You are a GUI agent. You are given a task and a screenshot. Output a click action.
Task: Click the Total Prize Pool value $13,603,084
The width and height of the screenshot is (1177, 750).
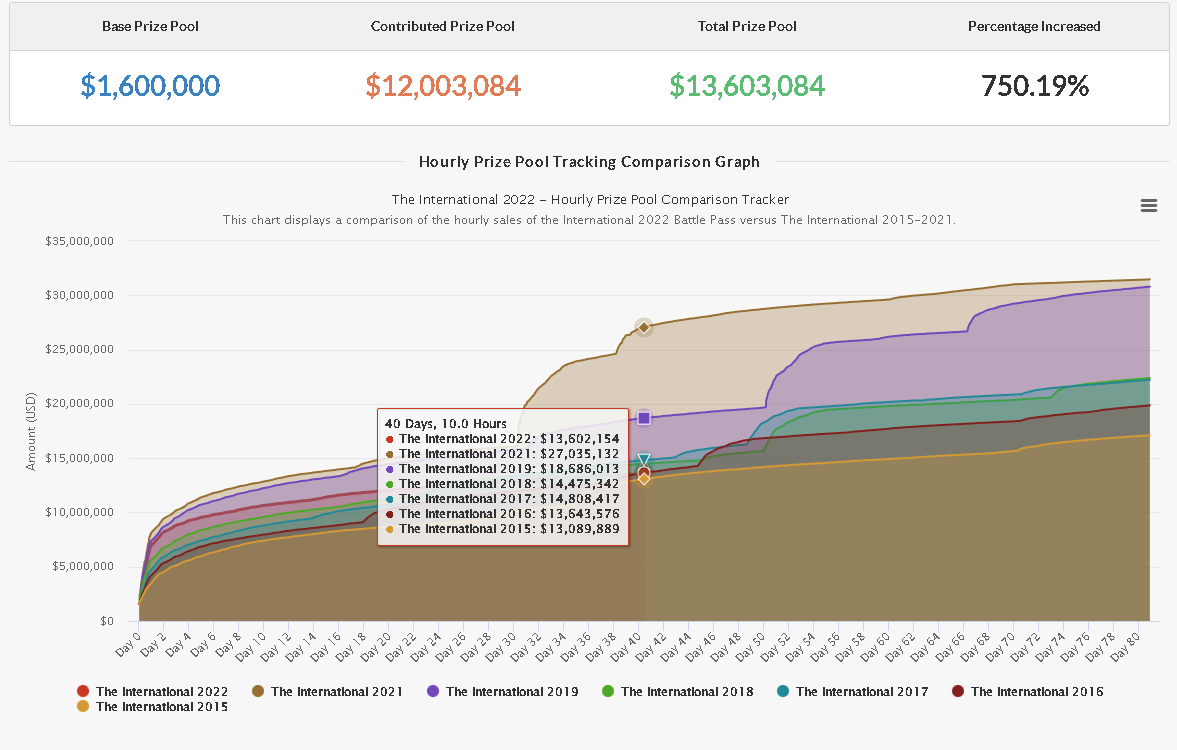(x=747, y=86)
